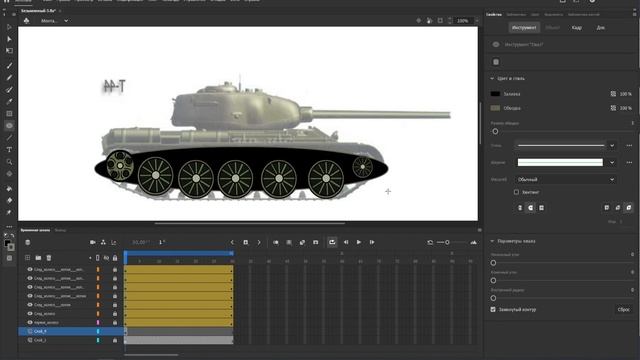640x360 pixels.
Task: Open the Временная шкала tab
Action: [35, 230]
